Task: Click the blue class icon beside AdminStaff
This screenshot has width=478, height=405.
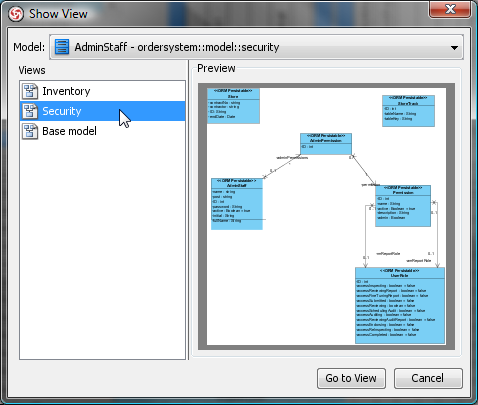Action: pos(62,47)
